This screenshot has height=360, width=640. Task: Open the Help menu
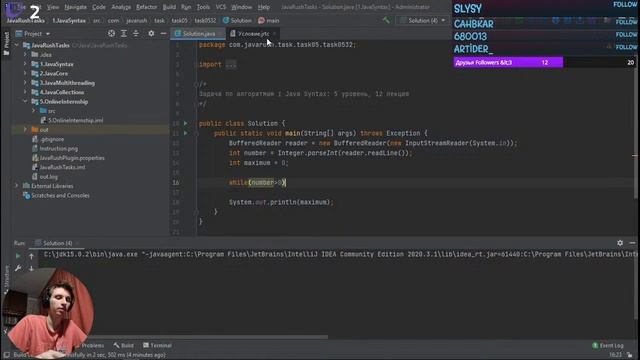pyautogui.click(x=264, y=7)
